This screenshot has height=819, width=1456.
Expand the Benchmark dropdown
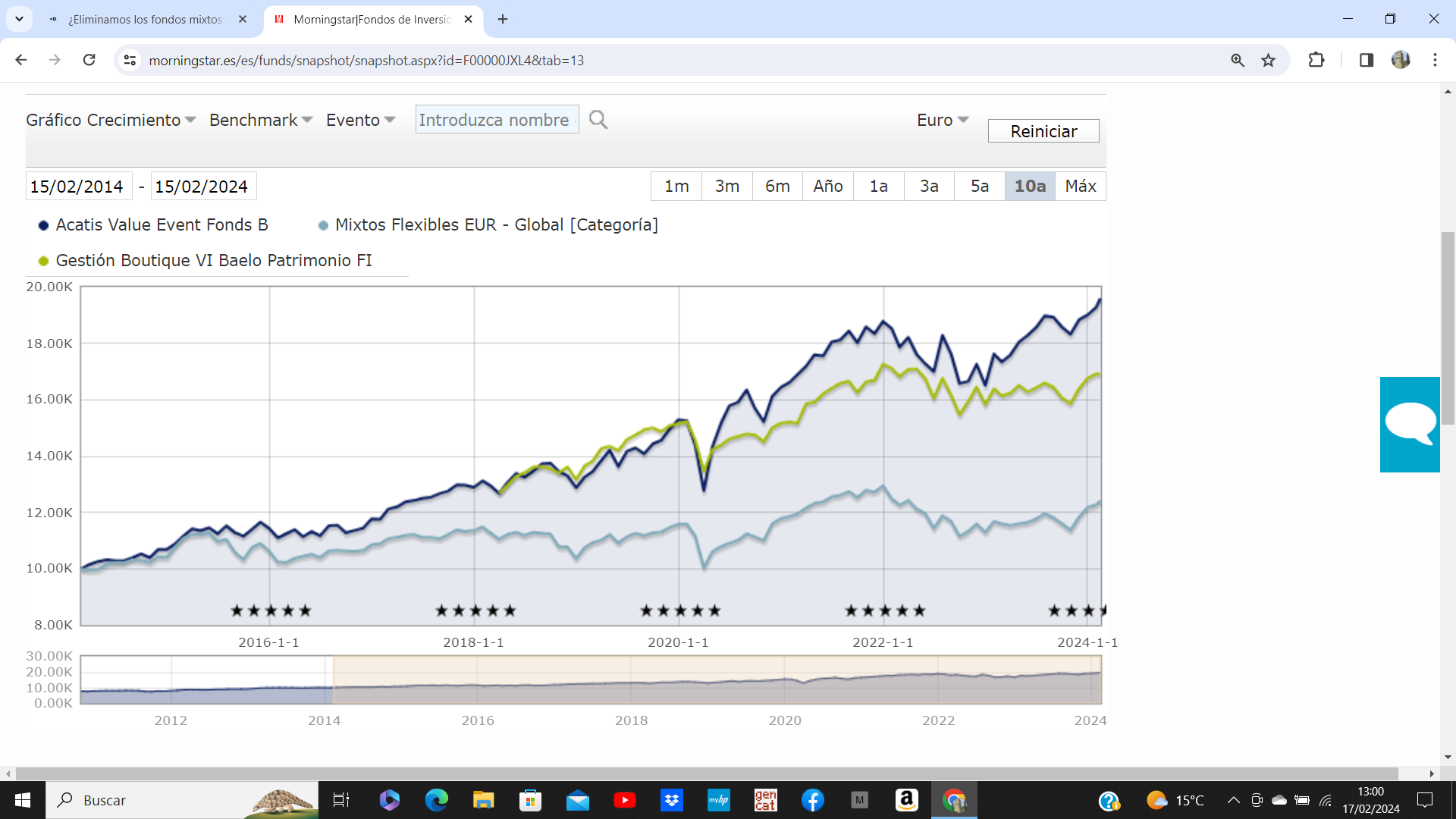click(x=261, y=120)
